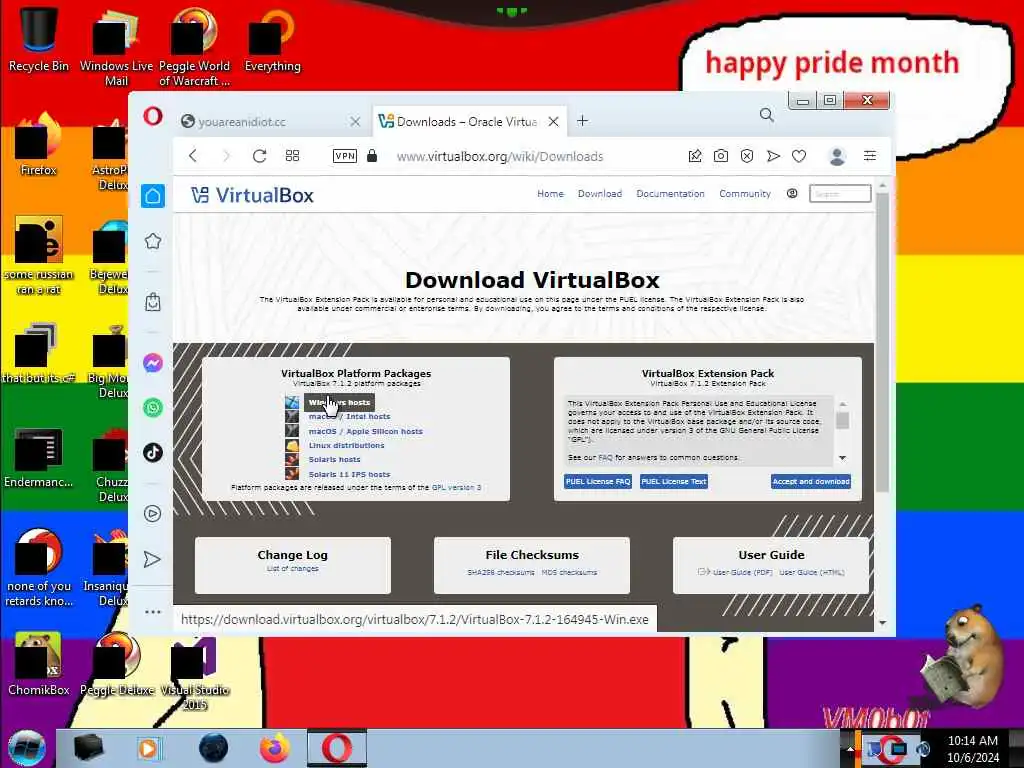Image resolution: width=1024 pixels, height=768 pixels.
Task: Click the PUEL License FAQ button
Action: tap(598, 482)
